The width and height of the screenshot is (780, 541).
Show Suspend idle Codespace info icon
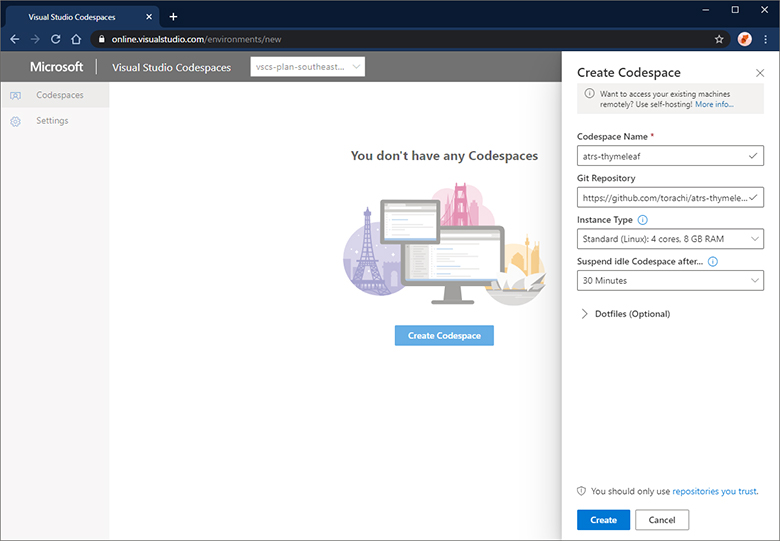[713, 262]
